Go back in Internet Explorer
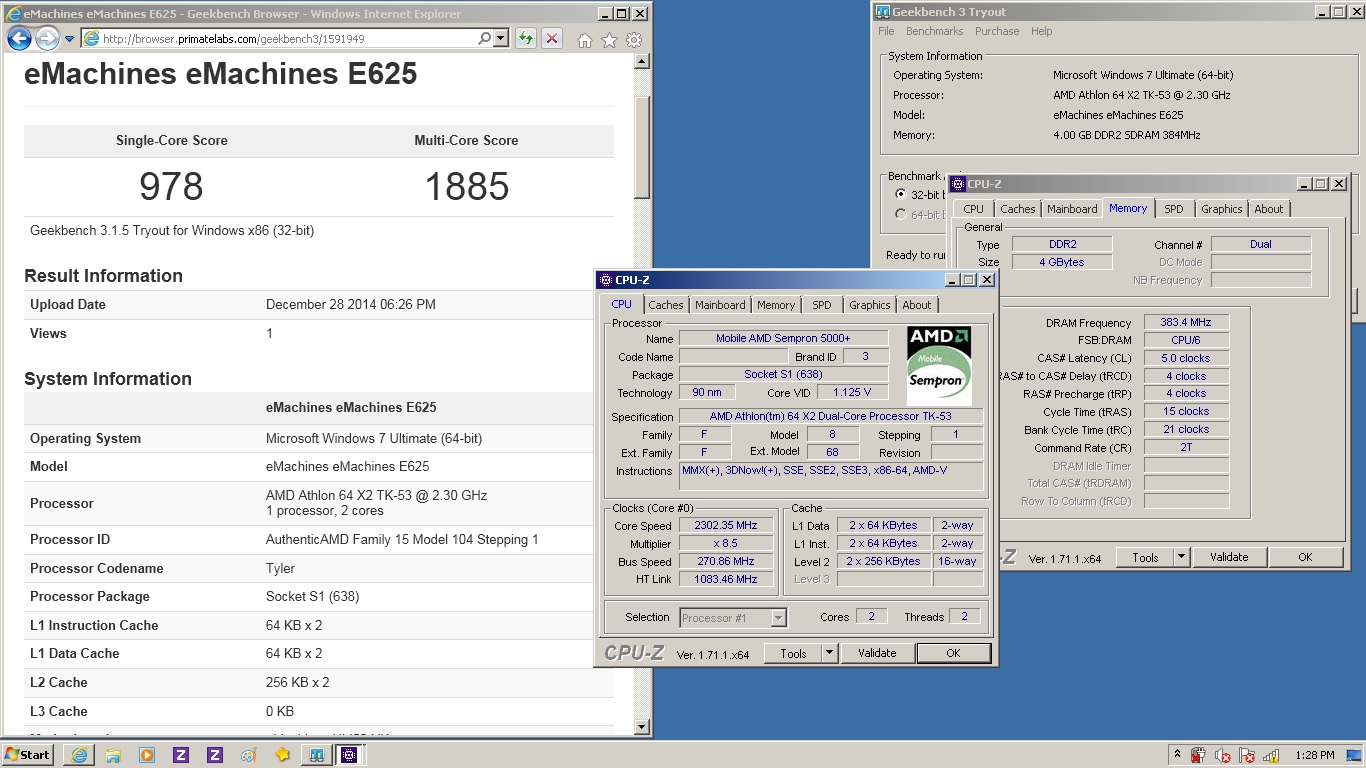This screenshot has width=1366, height=768. coord(19,39)
